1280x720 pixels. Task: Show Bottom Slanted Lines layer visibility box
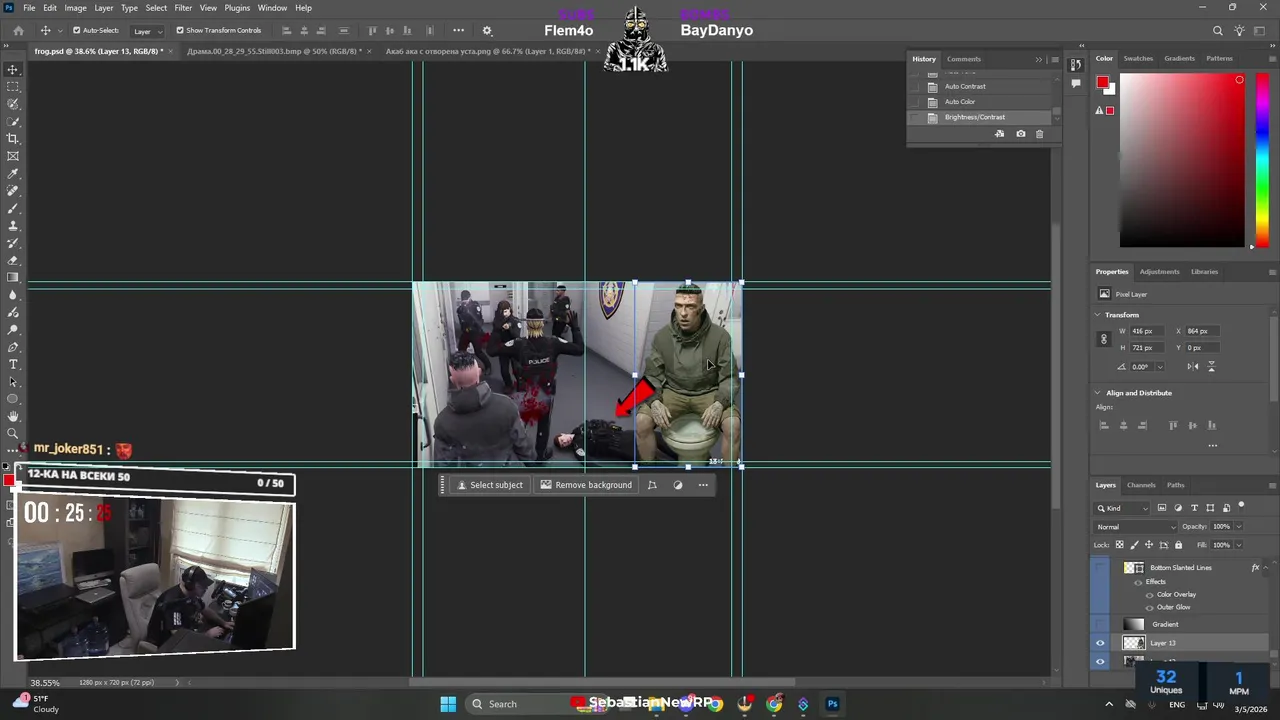click(x=1101, y=568)
